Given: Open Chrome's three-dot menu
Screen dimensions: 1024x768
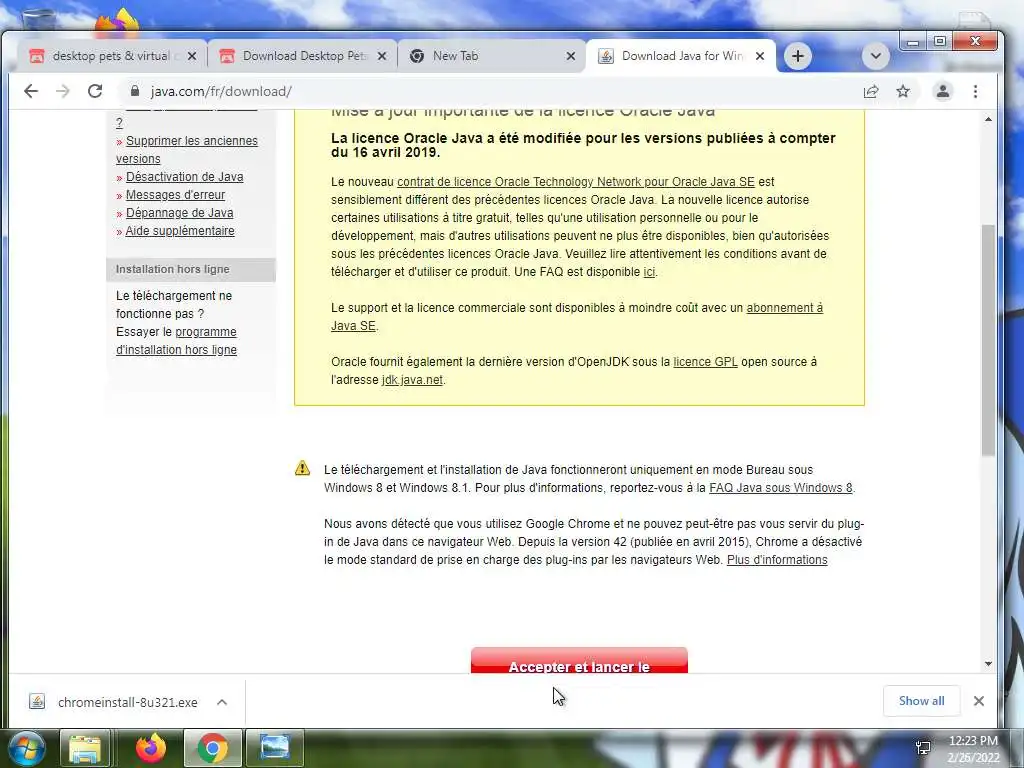Looking at the screenshot, I should pyautogui.click(x=975, y=91).
